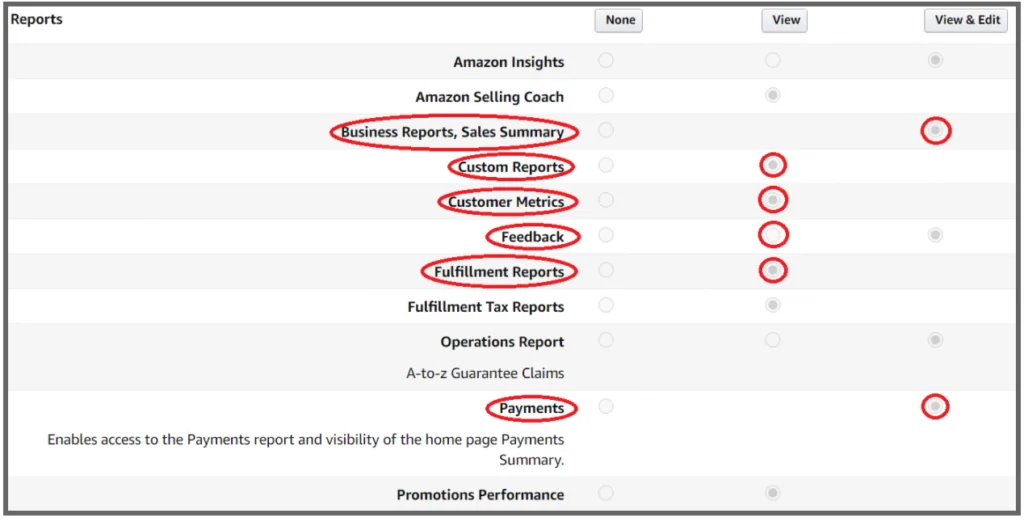Set Payments to View & Edit

click(935, 406)
